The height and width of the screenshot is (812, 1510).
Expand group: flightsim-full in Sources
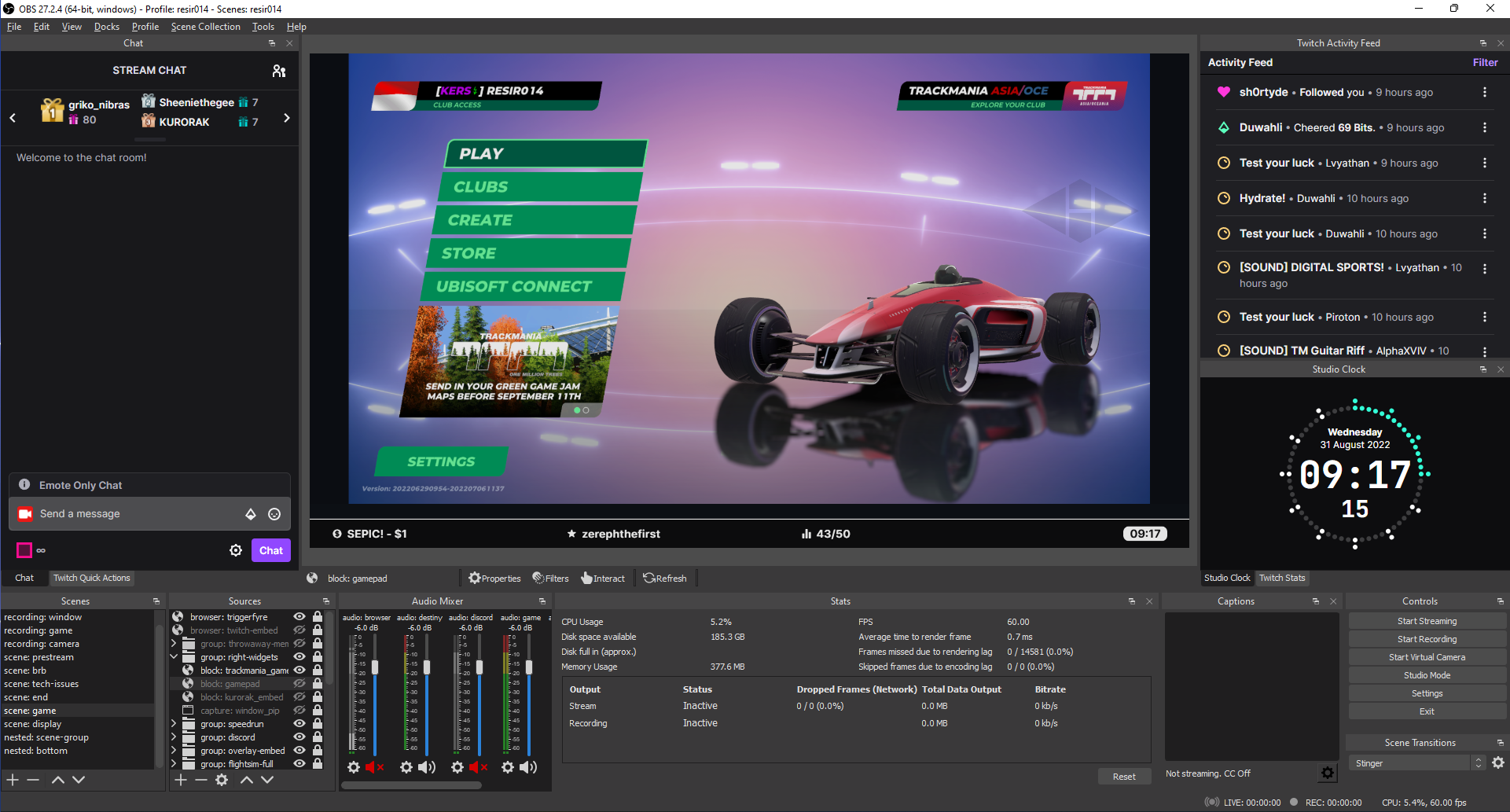click(174, 764)
